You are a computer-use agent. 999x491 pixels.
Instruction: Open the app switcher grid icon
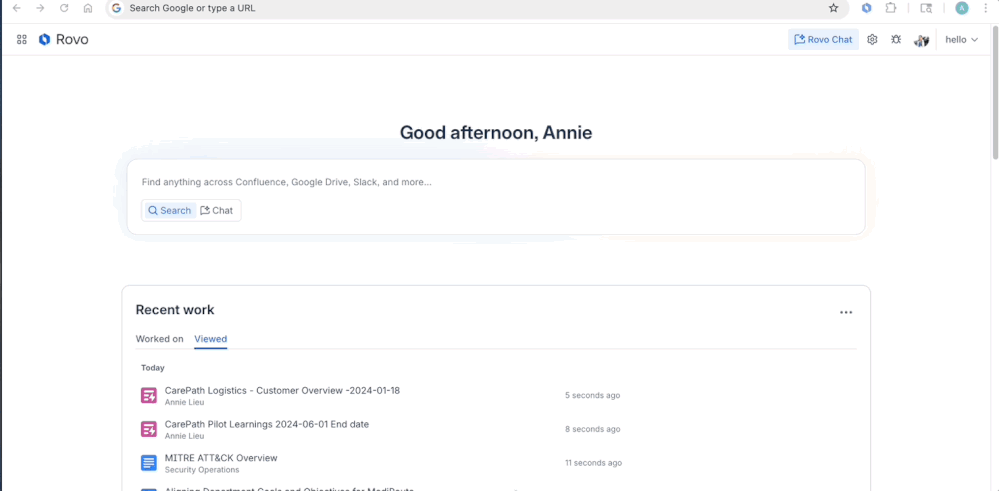(22, 40)
